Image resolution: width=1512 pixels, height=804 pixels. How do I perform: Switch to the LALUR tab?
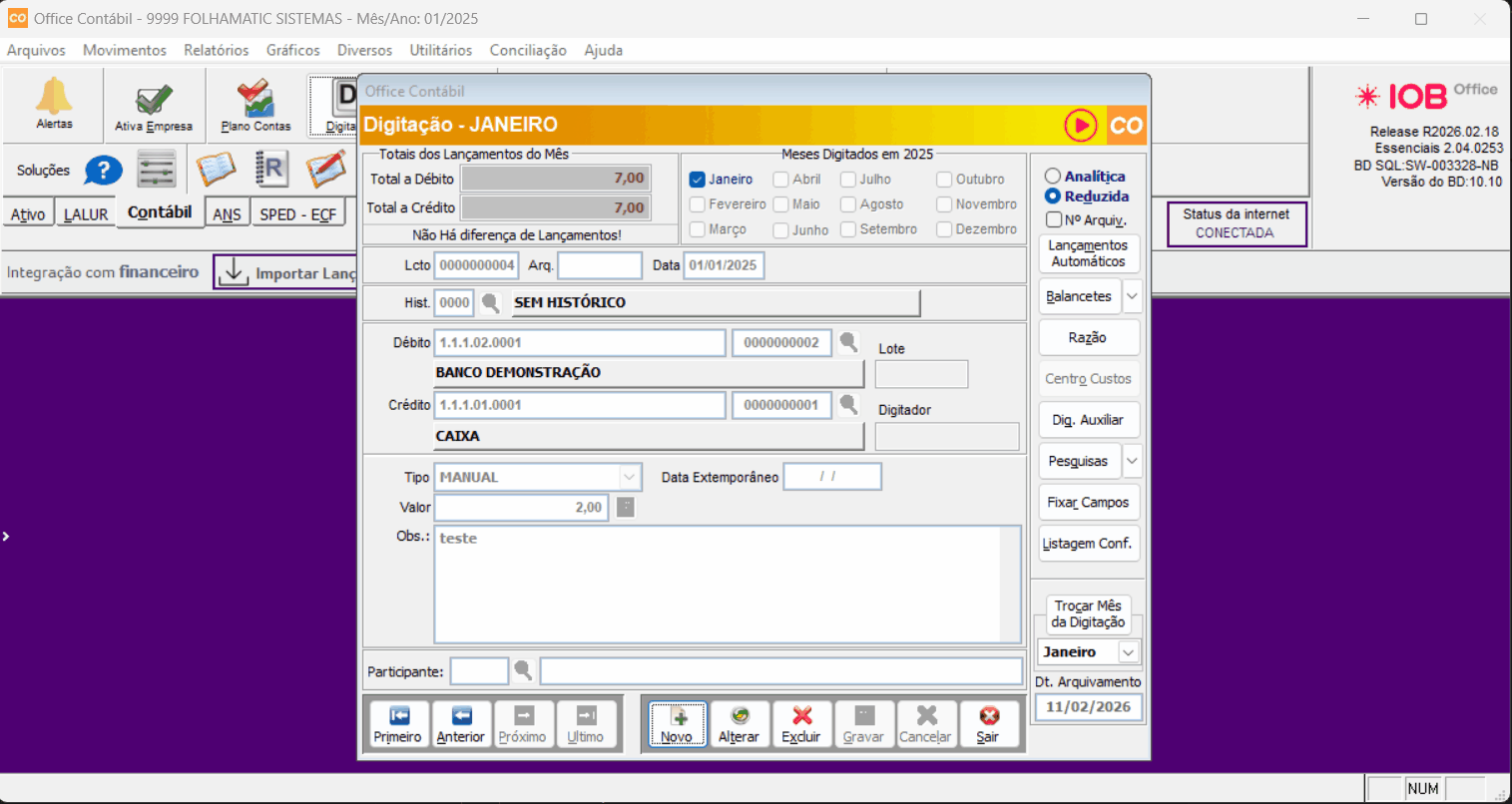click(x=86, y=214)
